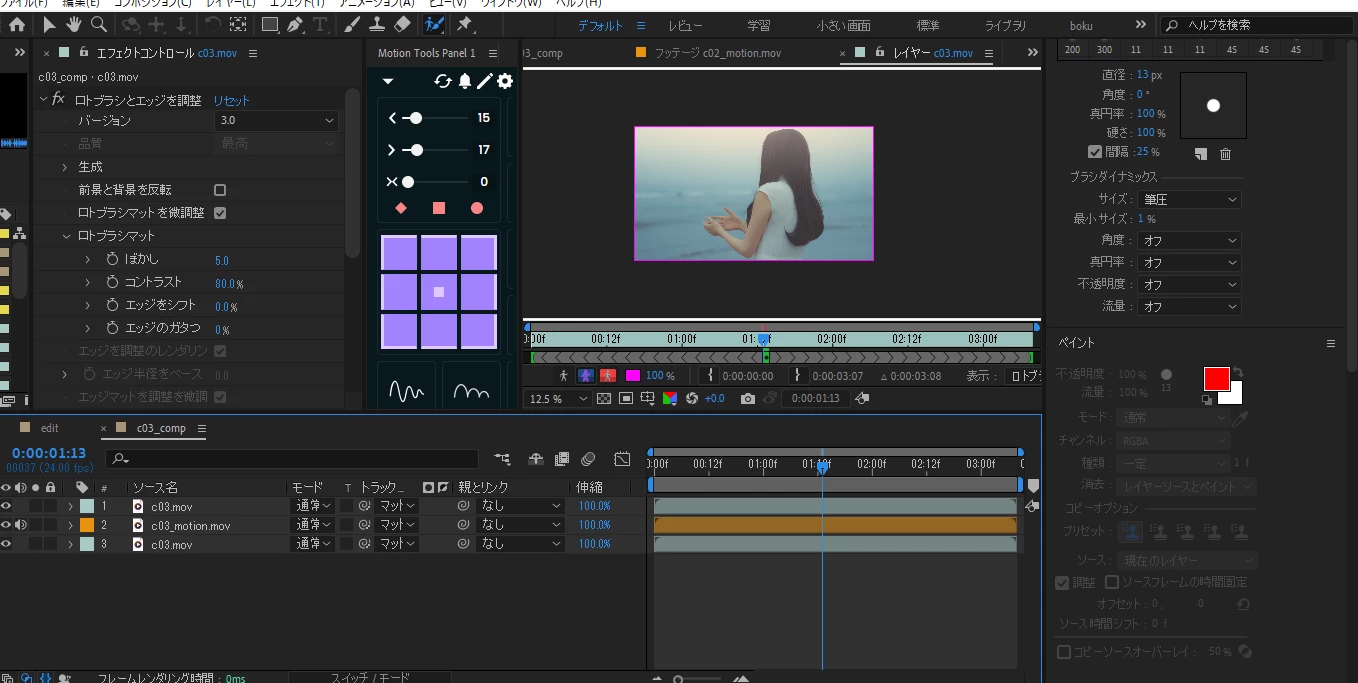Select the Hand tool

pos(74,24)
